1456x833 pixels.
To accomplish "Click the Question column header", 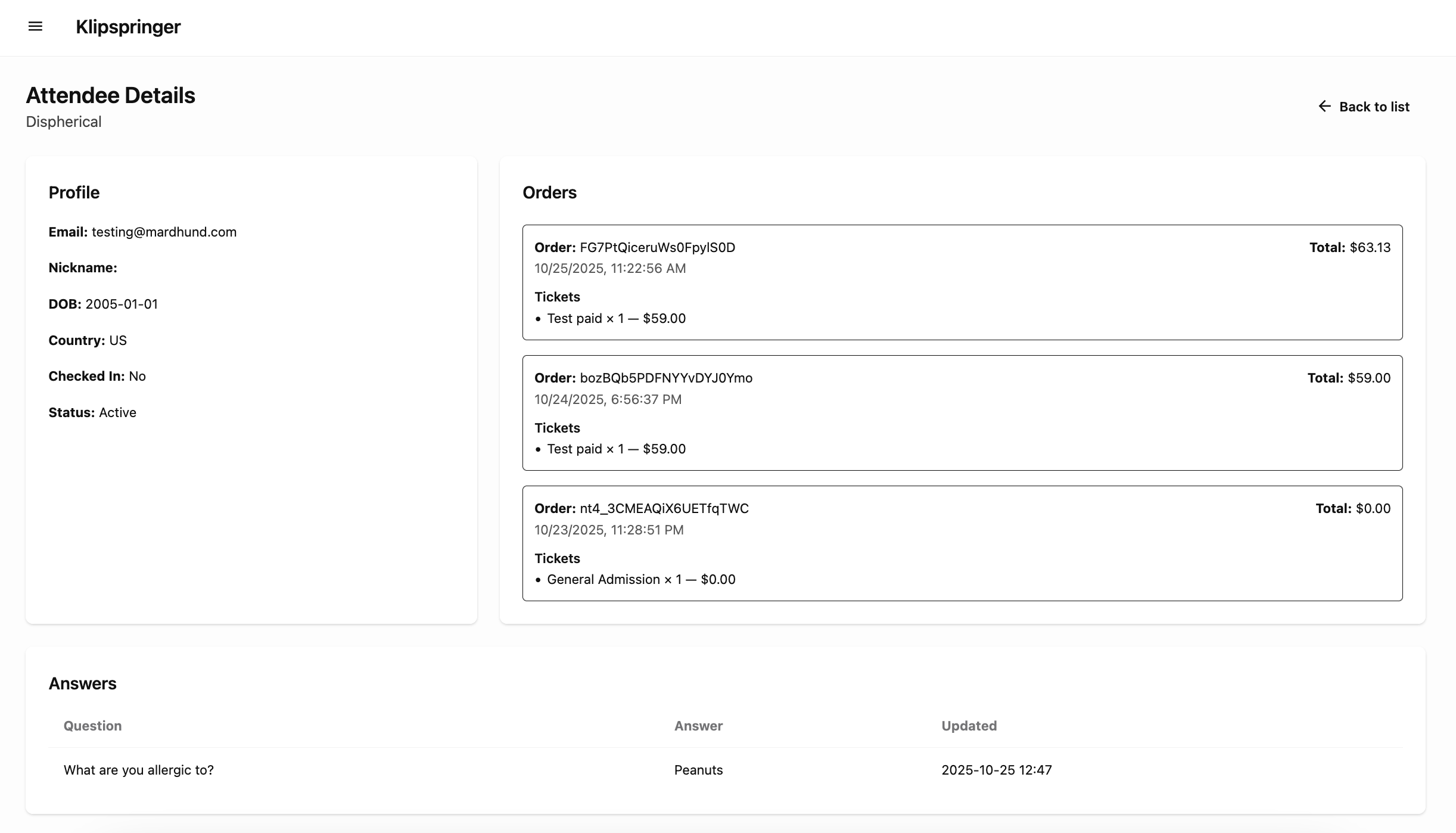I will pyautogui.click(x=93, y=726).
